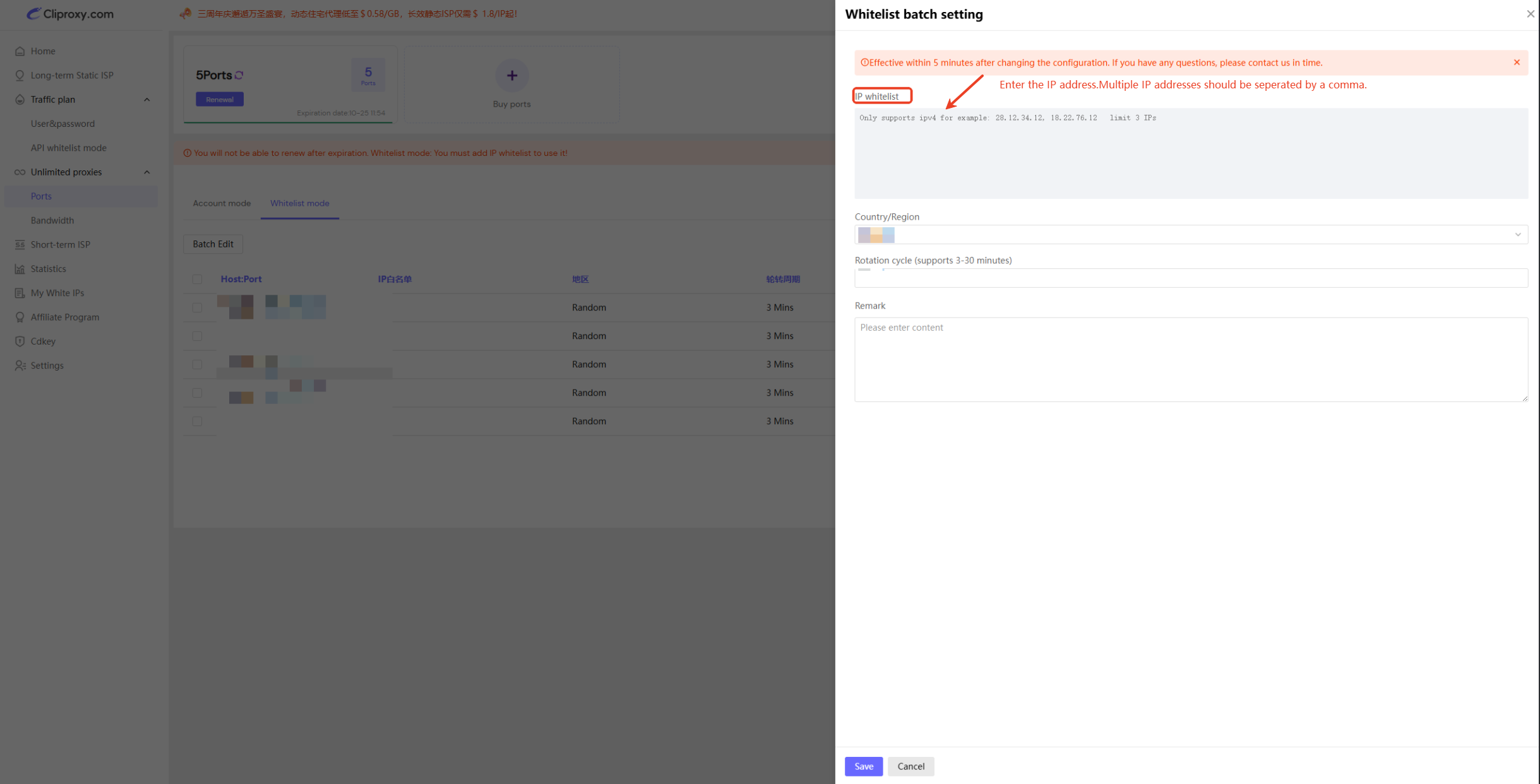The image size is (1540, 784).
Task: Click the Cdkey shield icon
Action: (x=20, y=342)
